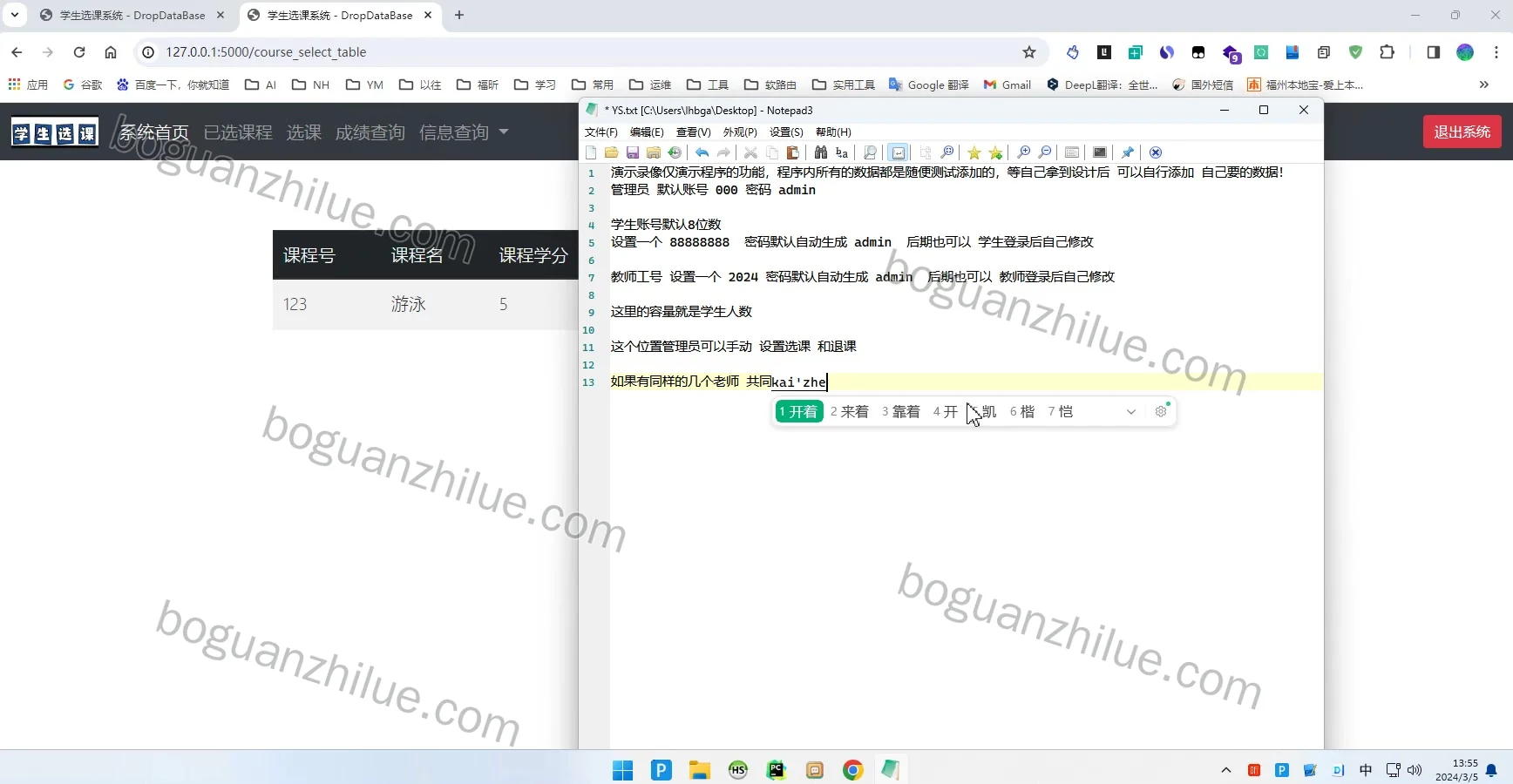Open the 编辑(E) menu in Notepad3
Screen dimensions: 1513x784
(647, 132)
